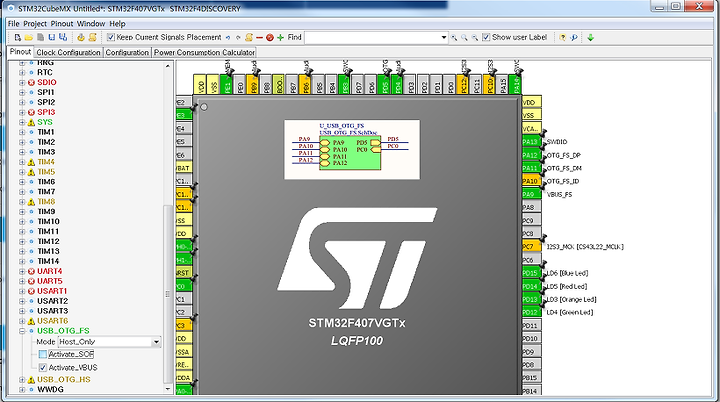720x402 pixels.
Task: Click the redo arrow in toolbar
Action: coord(238,38)
